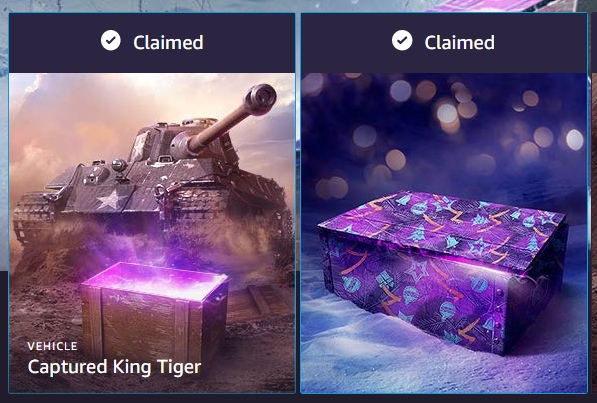Screen dimensions: 597x403
Task: Click the purple glow on the crate lid
Action: pos(156,280)
